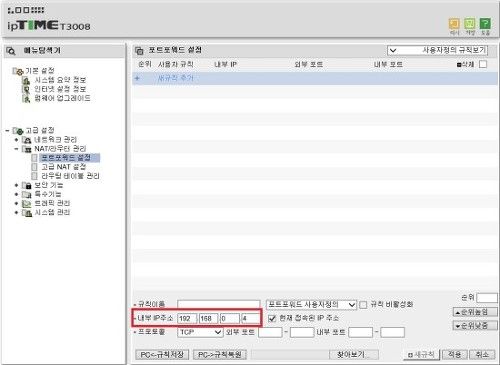Click the third IP octet field showing 0
The height and width of the screenshot is (365, 500).
[x=230, y=319]
